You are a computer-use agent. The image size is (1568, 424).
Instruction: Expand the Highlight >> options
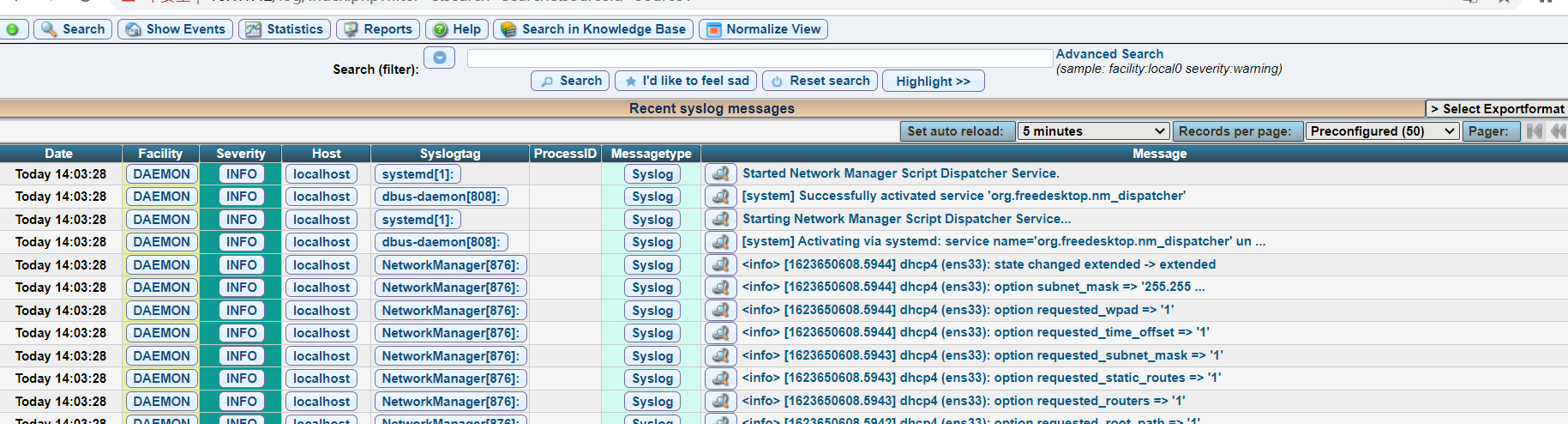click(x=933, y=81)
